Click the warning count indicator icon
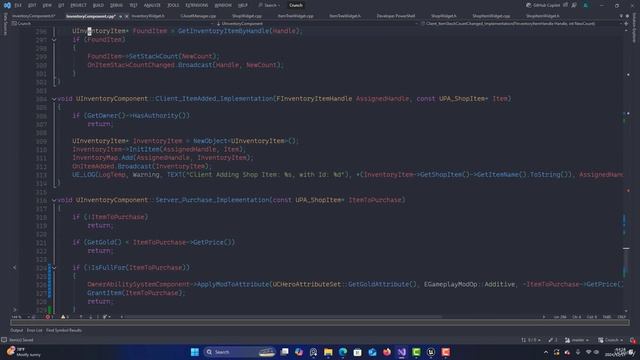 [64, 317]
